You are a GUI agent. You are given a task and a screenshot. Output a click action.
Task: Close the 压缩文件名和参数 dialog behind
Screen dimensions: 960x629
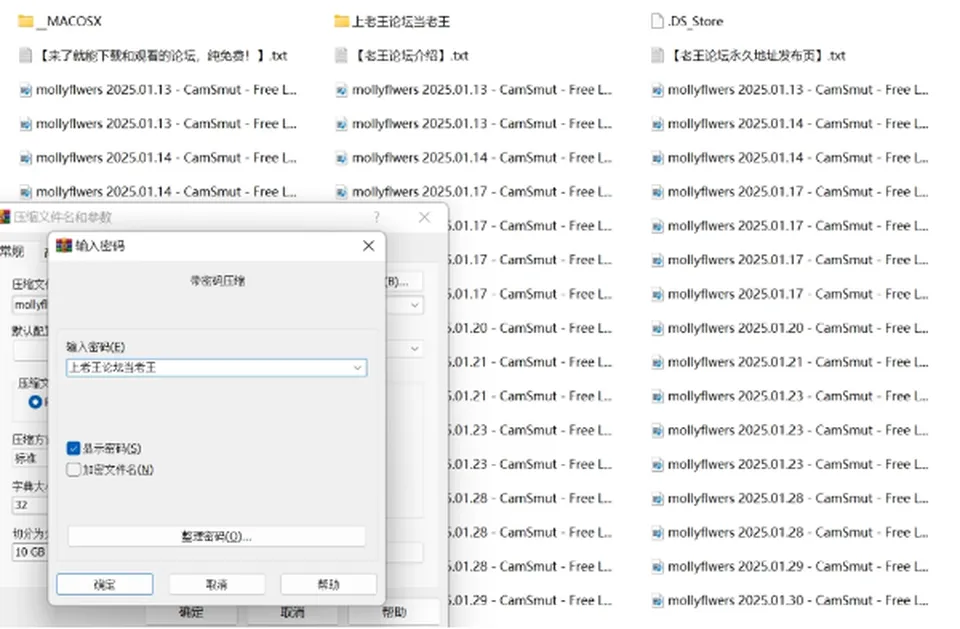[424, 217]
